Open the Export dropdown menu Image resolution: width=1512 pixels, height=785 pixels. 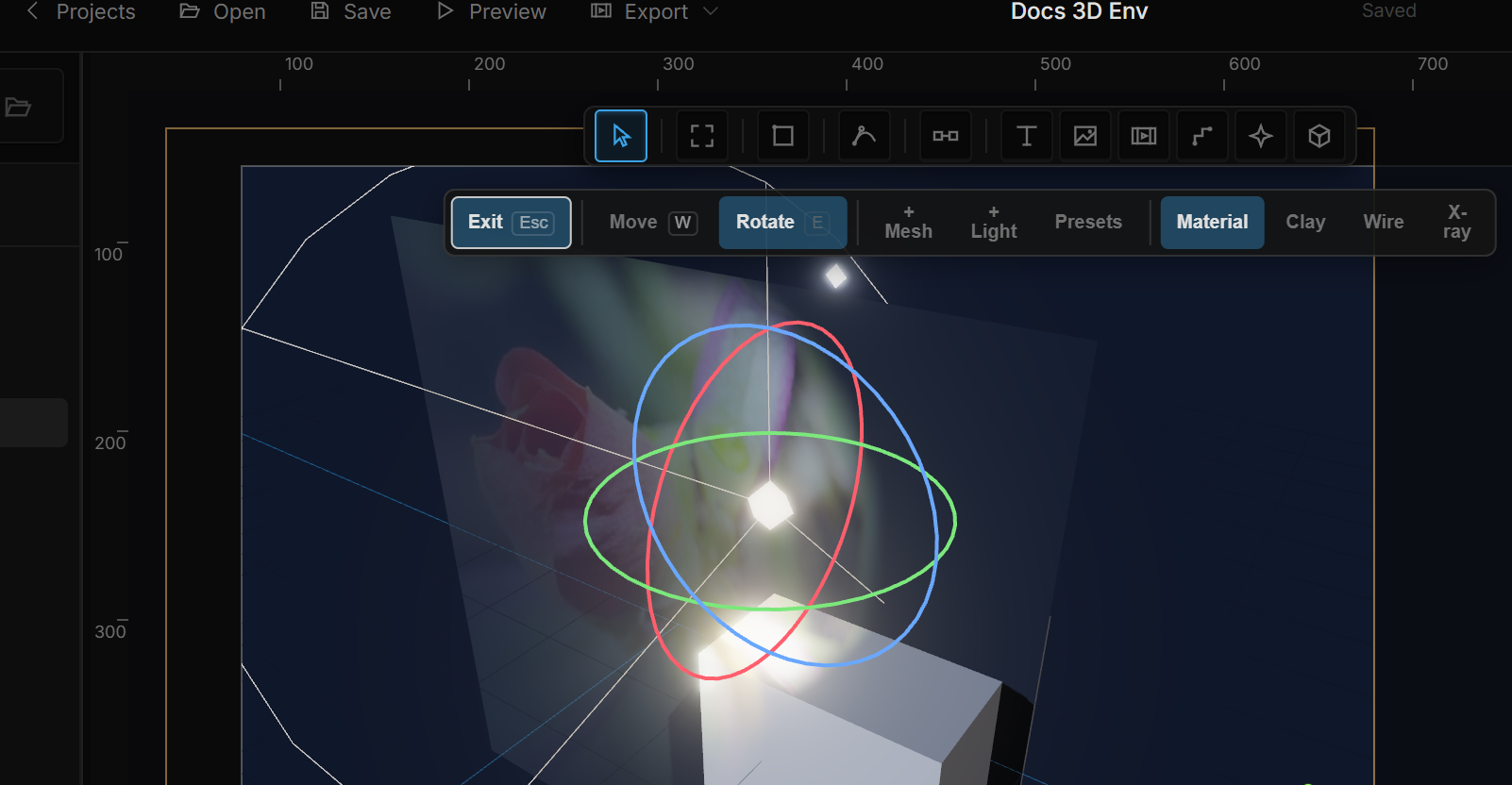coord(655,11)
